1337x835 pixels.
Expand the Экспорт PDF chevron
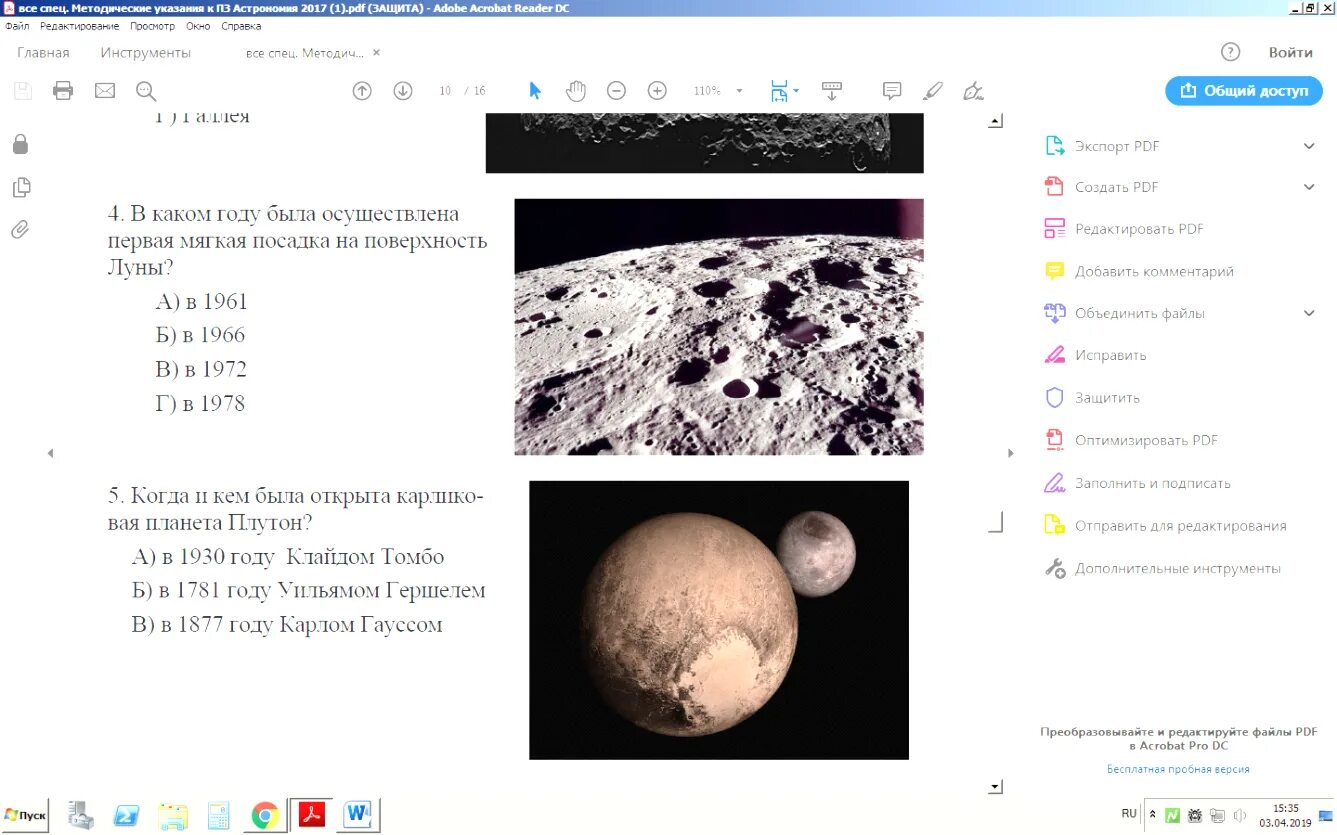click(1309, 146)
